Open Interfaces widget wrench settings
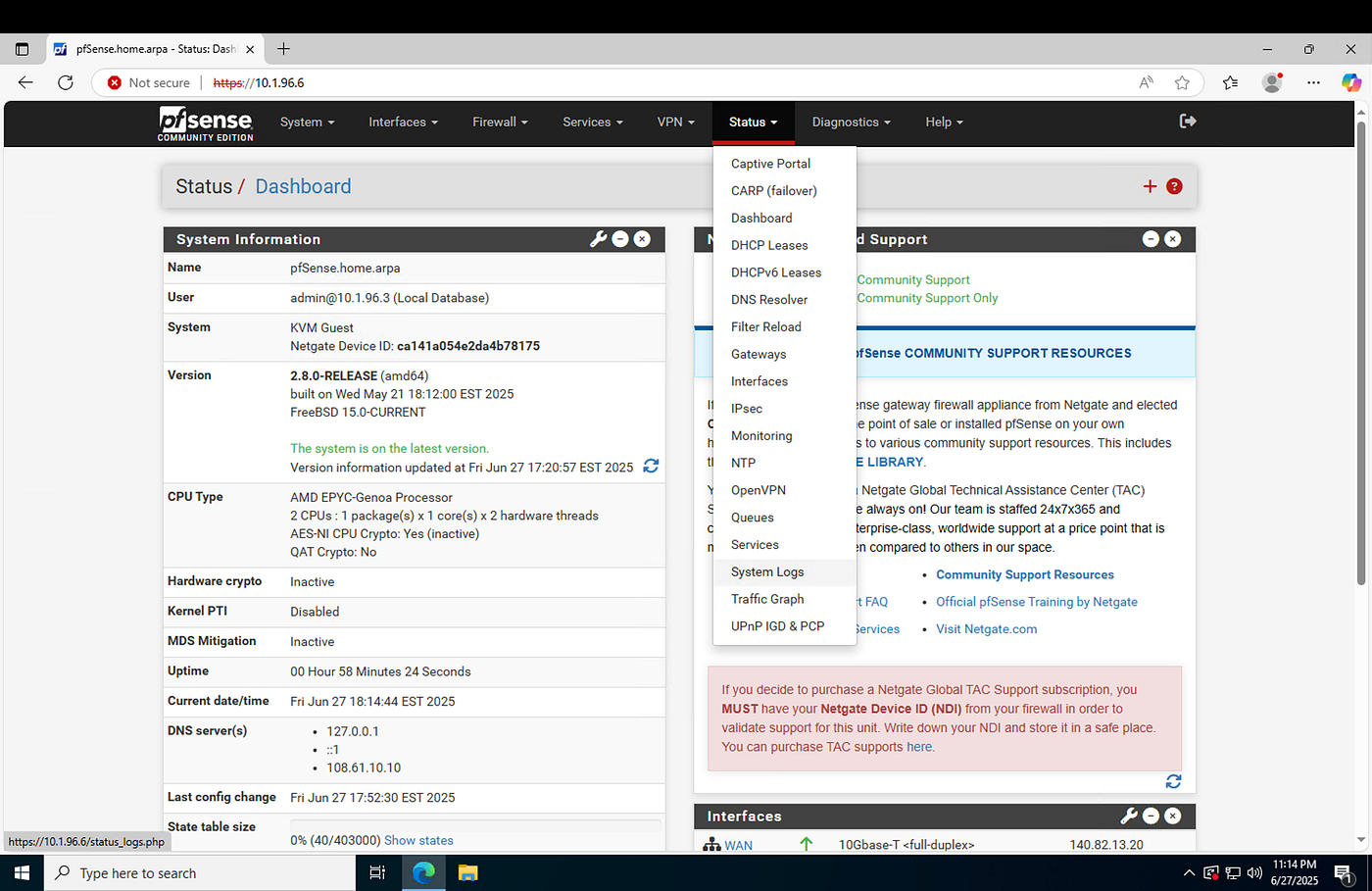Screen dimensions: 1372x891 pos(1129,816)
